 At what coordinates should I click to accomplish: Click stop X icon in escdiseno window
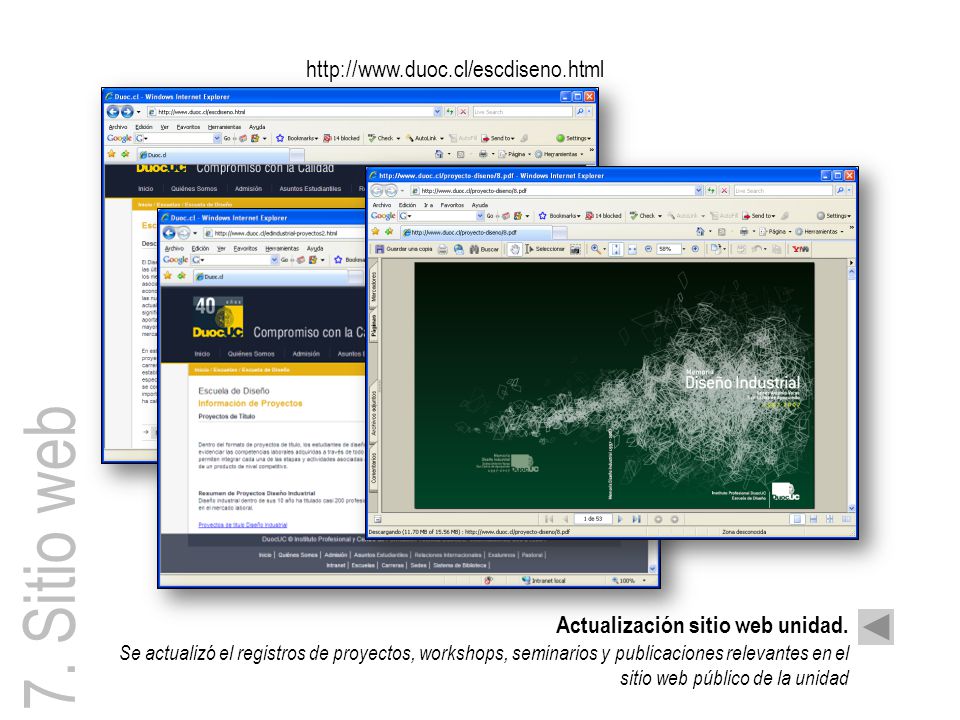(x=463, y=112)
